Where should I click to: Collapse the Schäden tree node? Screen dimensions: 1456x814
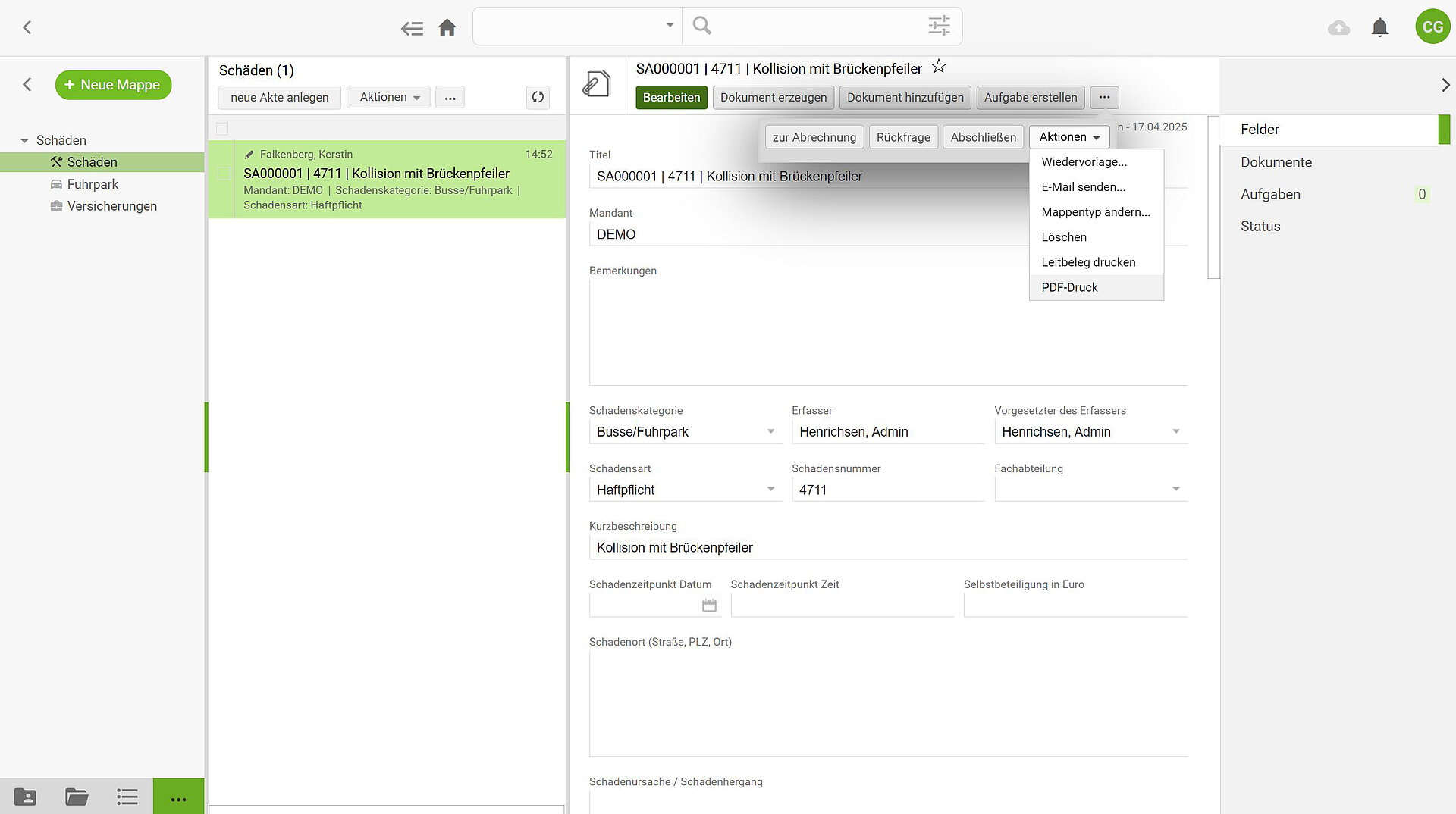[x=24, y=141]
